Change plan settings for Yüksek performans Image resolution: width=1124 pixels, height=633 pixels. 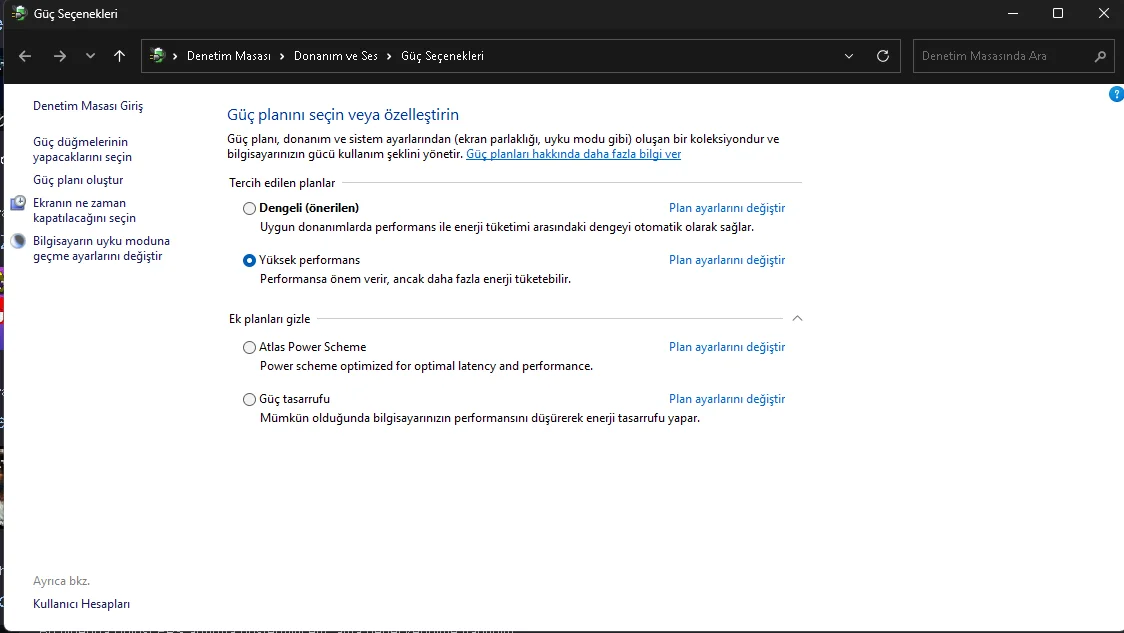pos(727,260)
